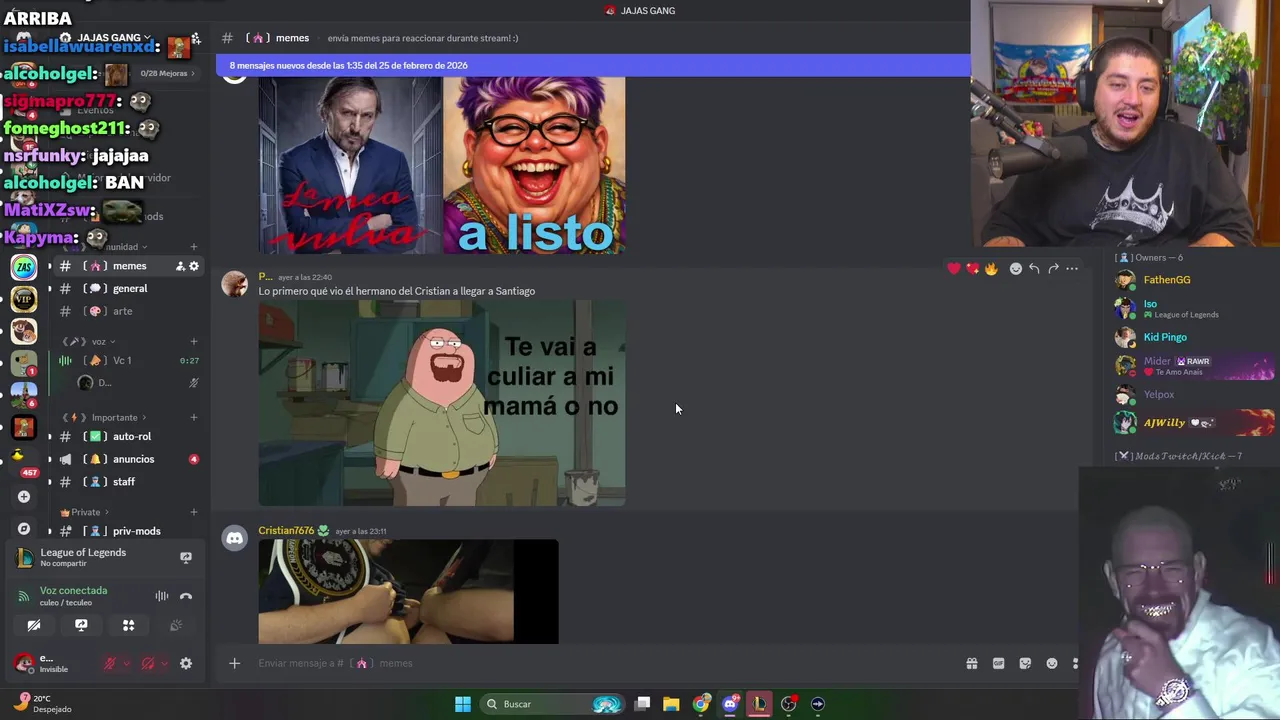1280x720 pixels.
Task: Open the add reaction emoji picker
Action: pyautogui.click(x=1016, y=268)
